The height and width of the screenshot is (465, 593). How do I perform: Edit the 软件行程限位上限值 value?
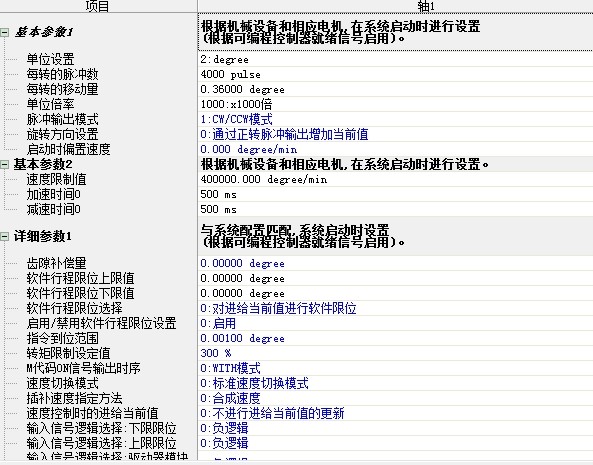(x=395, y=278)
